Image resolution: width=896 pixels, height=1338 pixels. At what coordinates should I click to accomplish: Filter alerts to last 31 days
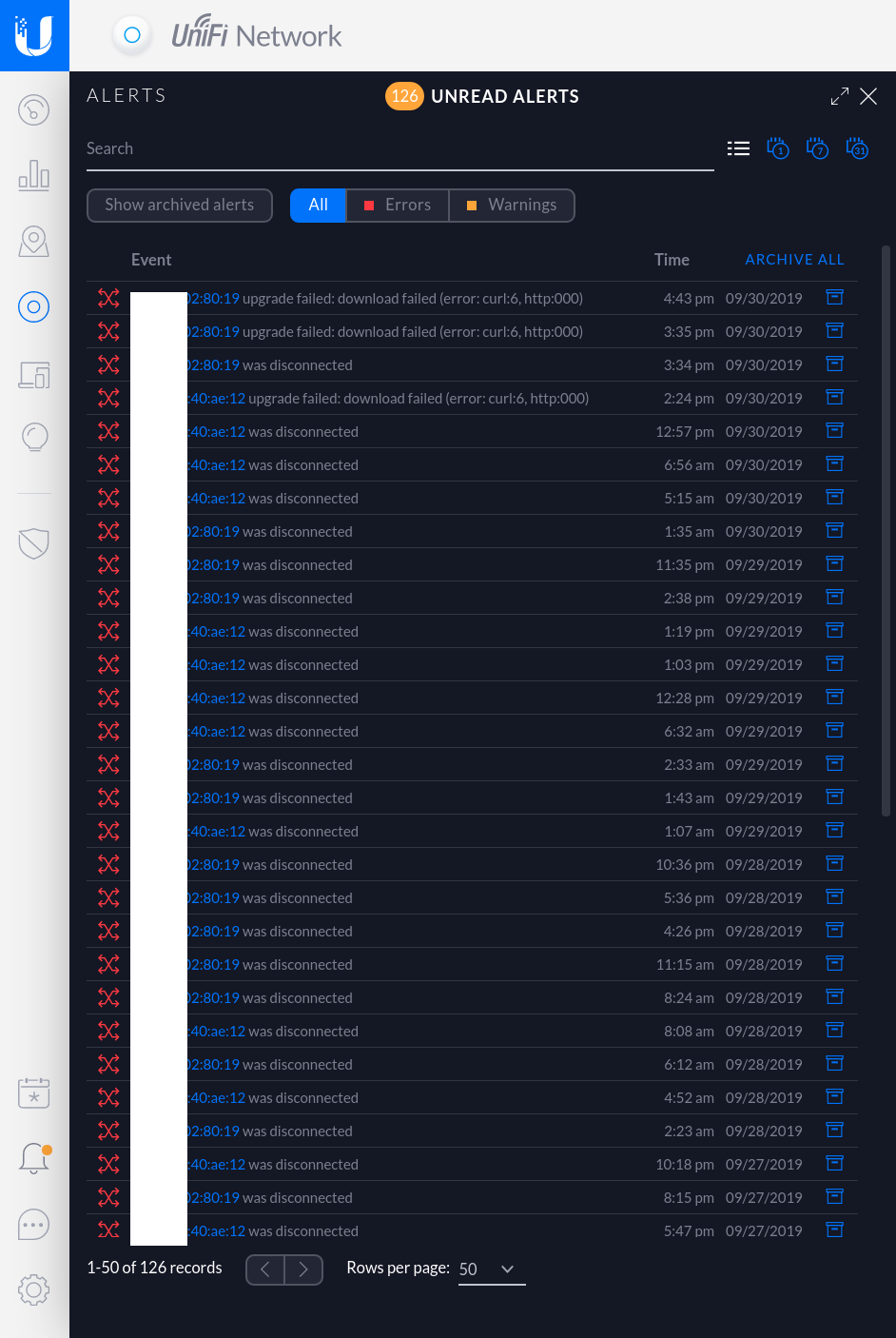tap(857, 149)
